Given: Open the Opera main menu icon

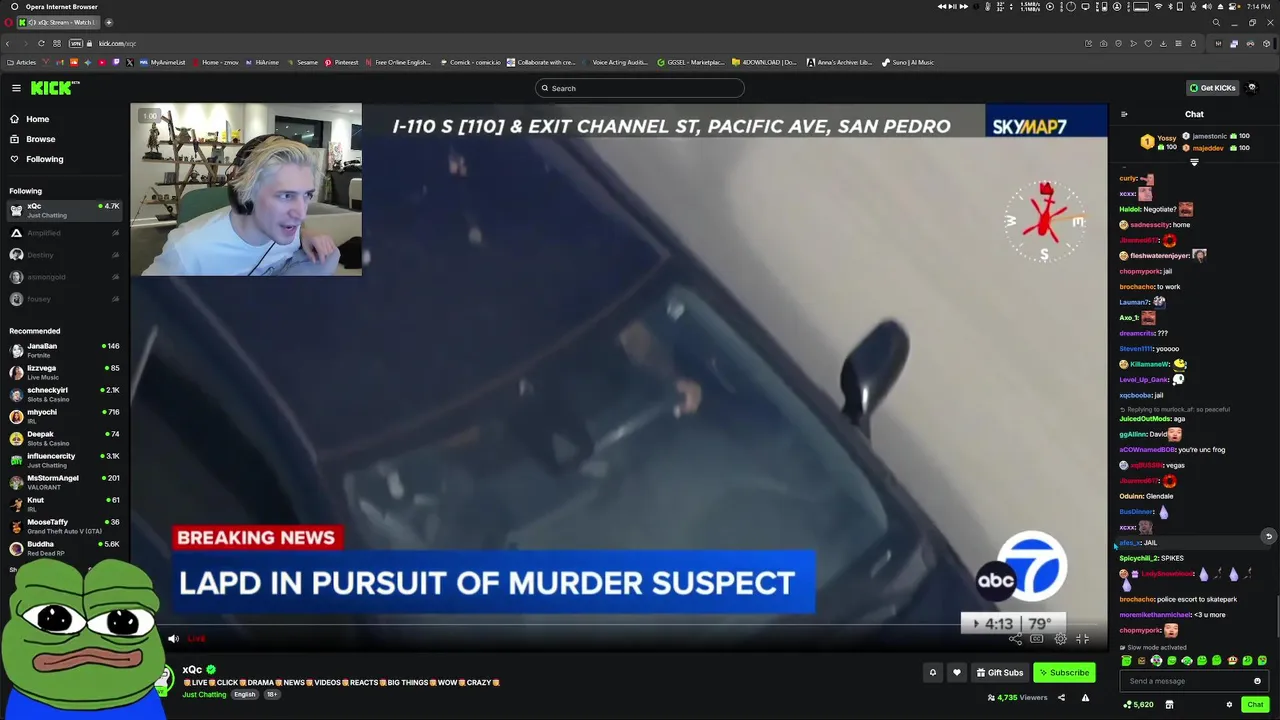Looking at the screenshot, I should pyautogui.click(x=9, y=22).
